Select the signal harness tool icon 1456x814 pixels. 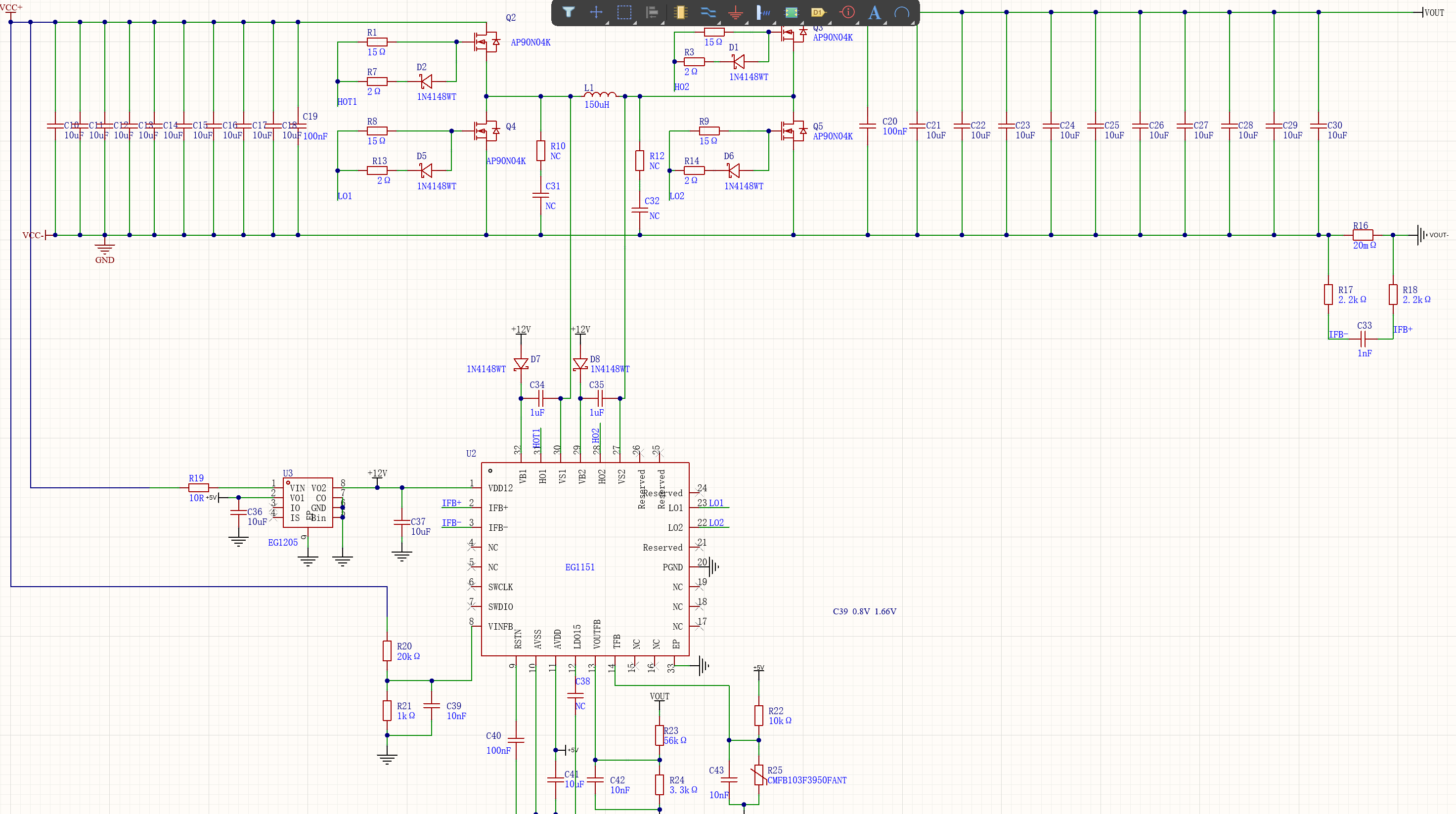[763, 12]
